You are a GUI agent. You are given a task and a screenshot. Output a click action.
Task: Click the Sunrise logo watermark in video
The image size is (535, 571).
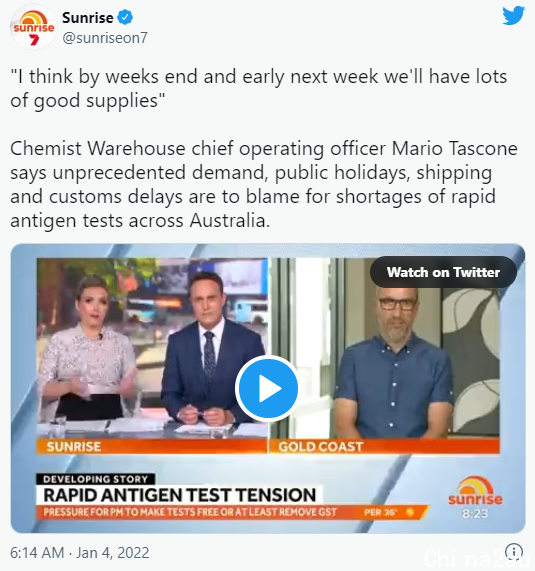point(475,491)
